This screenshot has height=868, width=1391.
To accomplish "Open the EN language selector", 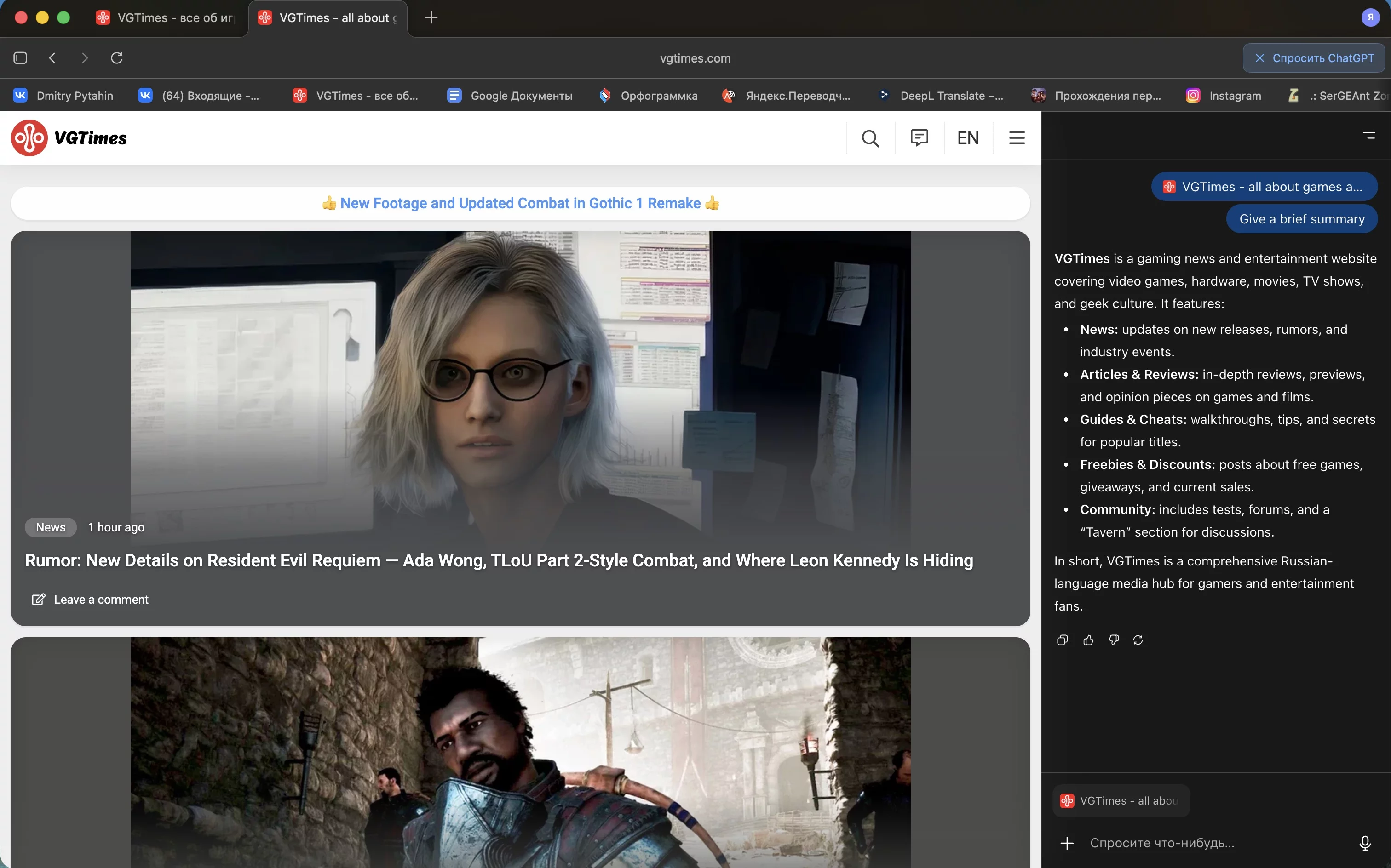I will [x=968, y=138].
